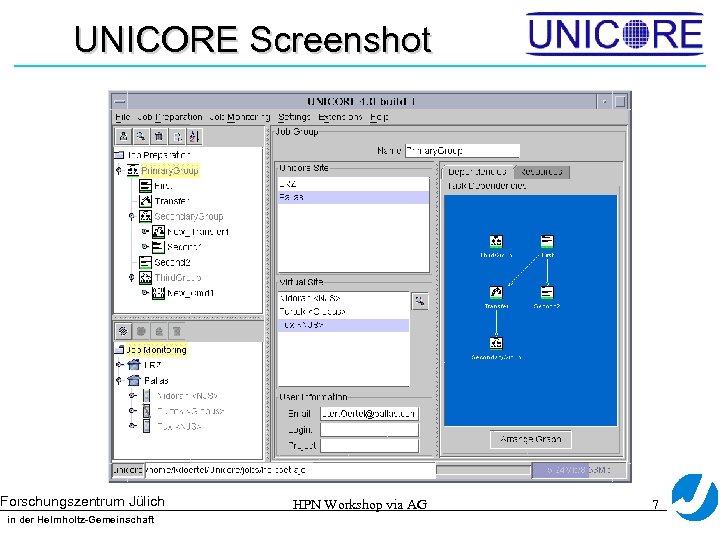Click the Second1 task icon in tree
The width and height of the screenshot is (720, 540).
point(158,247)
